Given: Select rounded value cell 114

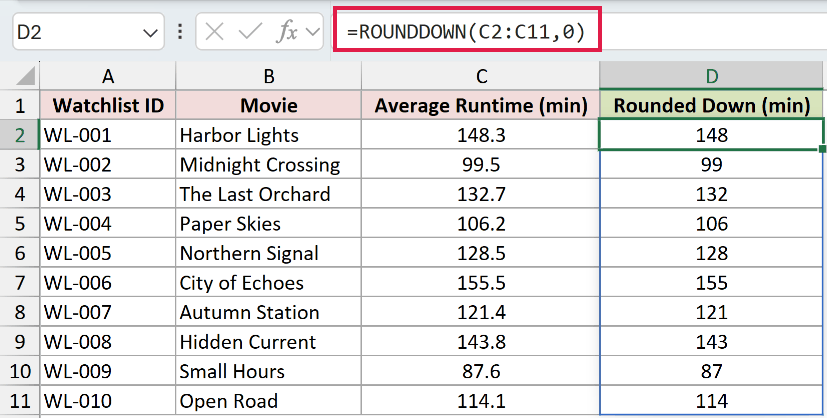Looking at the screenshot, I should click(711, 401).
